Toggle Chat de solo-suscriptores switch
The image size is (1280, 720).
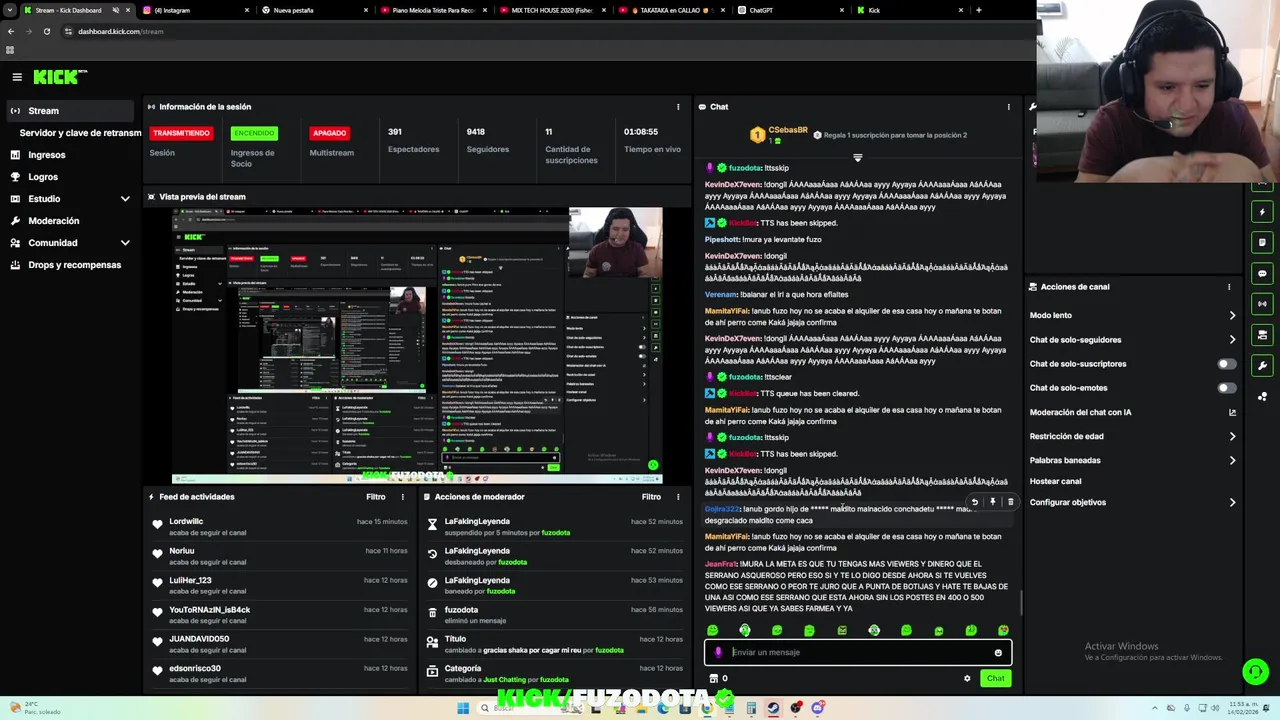[1226, 364]
